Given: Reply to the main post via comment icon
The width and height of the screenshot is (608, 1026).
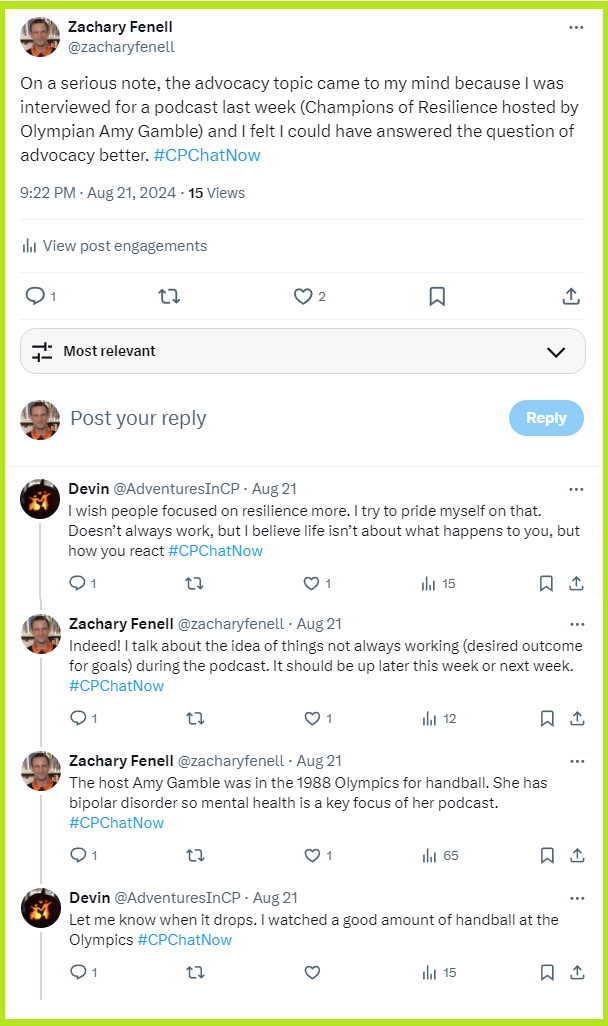Looking at the screenshot, I should pos(35,296).
